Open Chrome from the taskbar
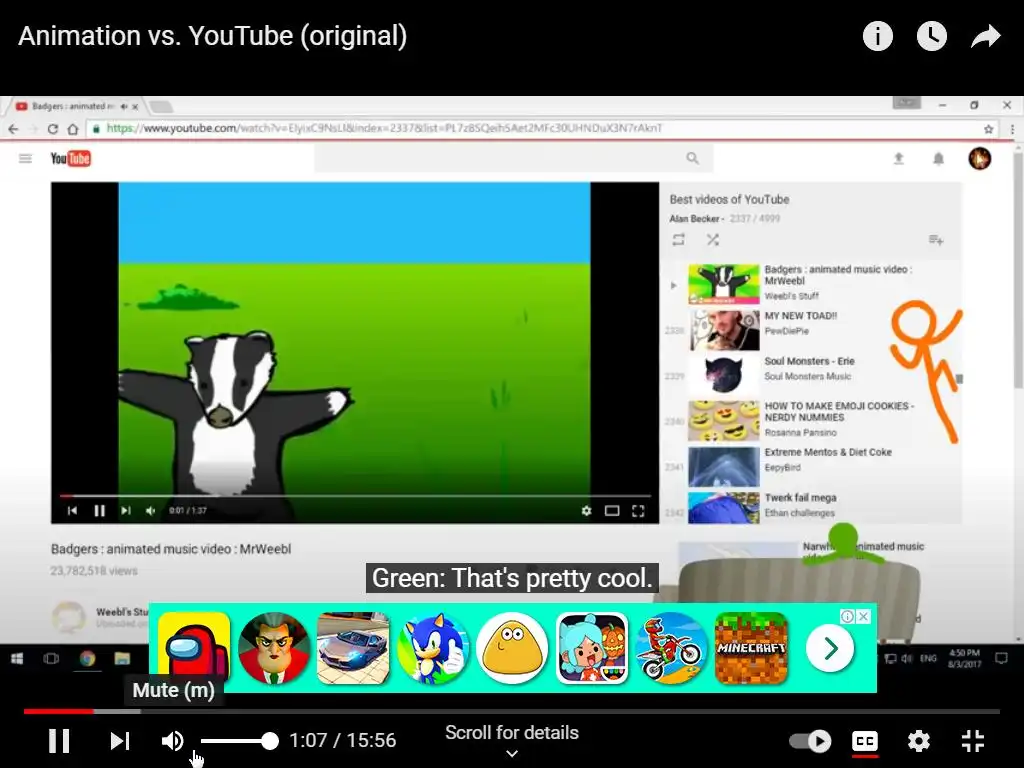 pos(87,658)
